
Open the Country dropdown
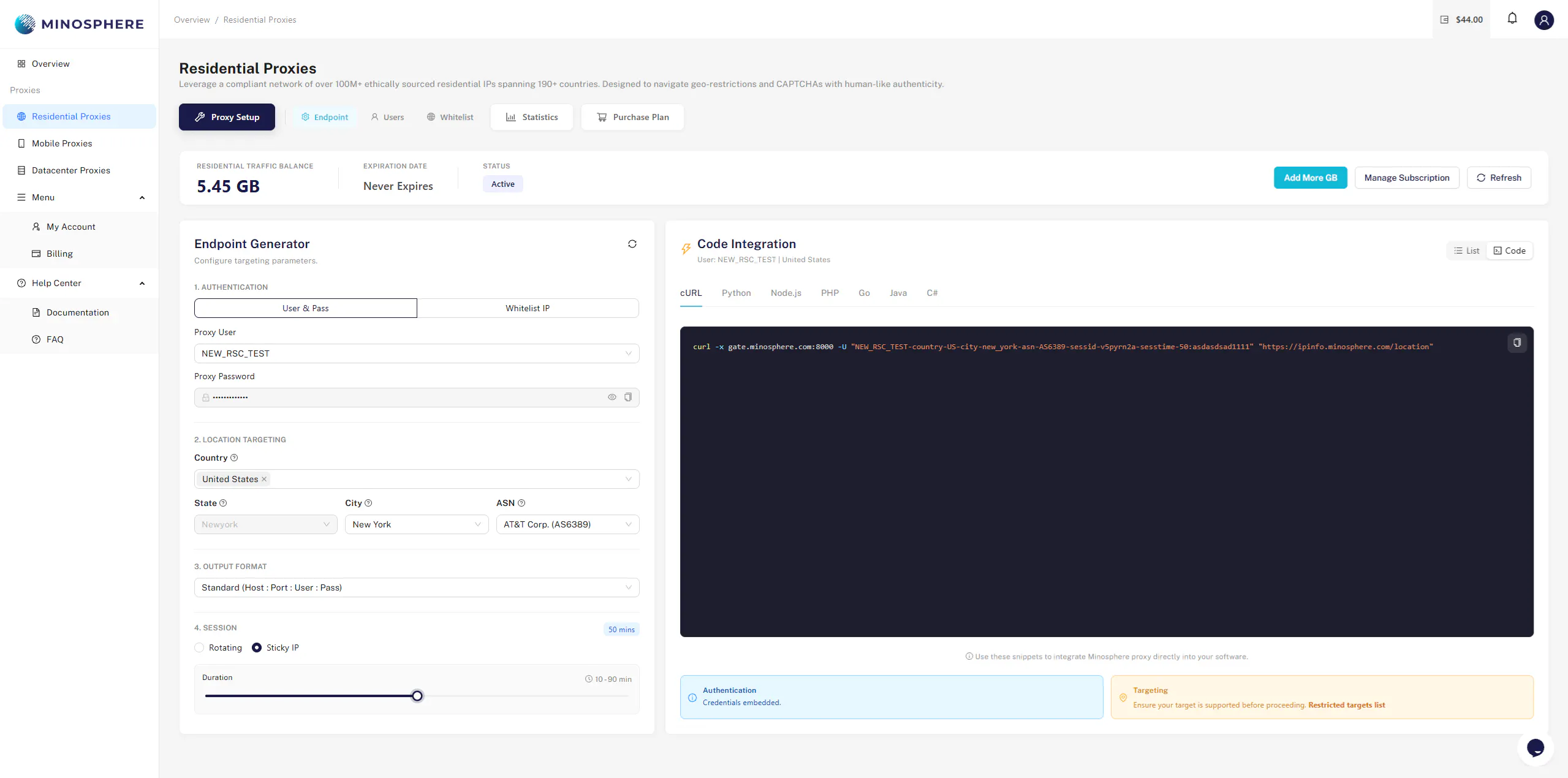(x=417, y=479)
